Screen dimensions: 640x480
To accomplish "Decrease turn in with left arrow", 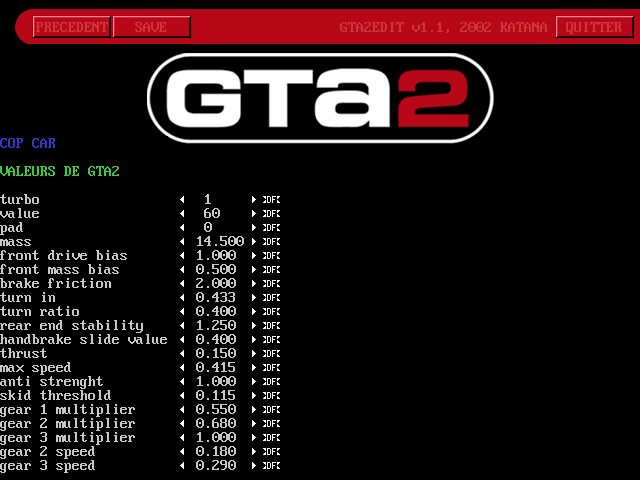I will [x=182, y=298].
